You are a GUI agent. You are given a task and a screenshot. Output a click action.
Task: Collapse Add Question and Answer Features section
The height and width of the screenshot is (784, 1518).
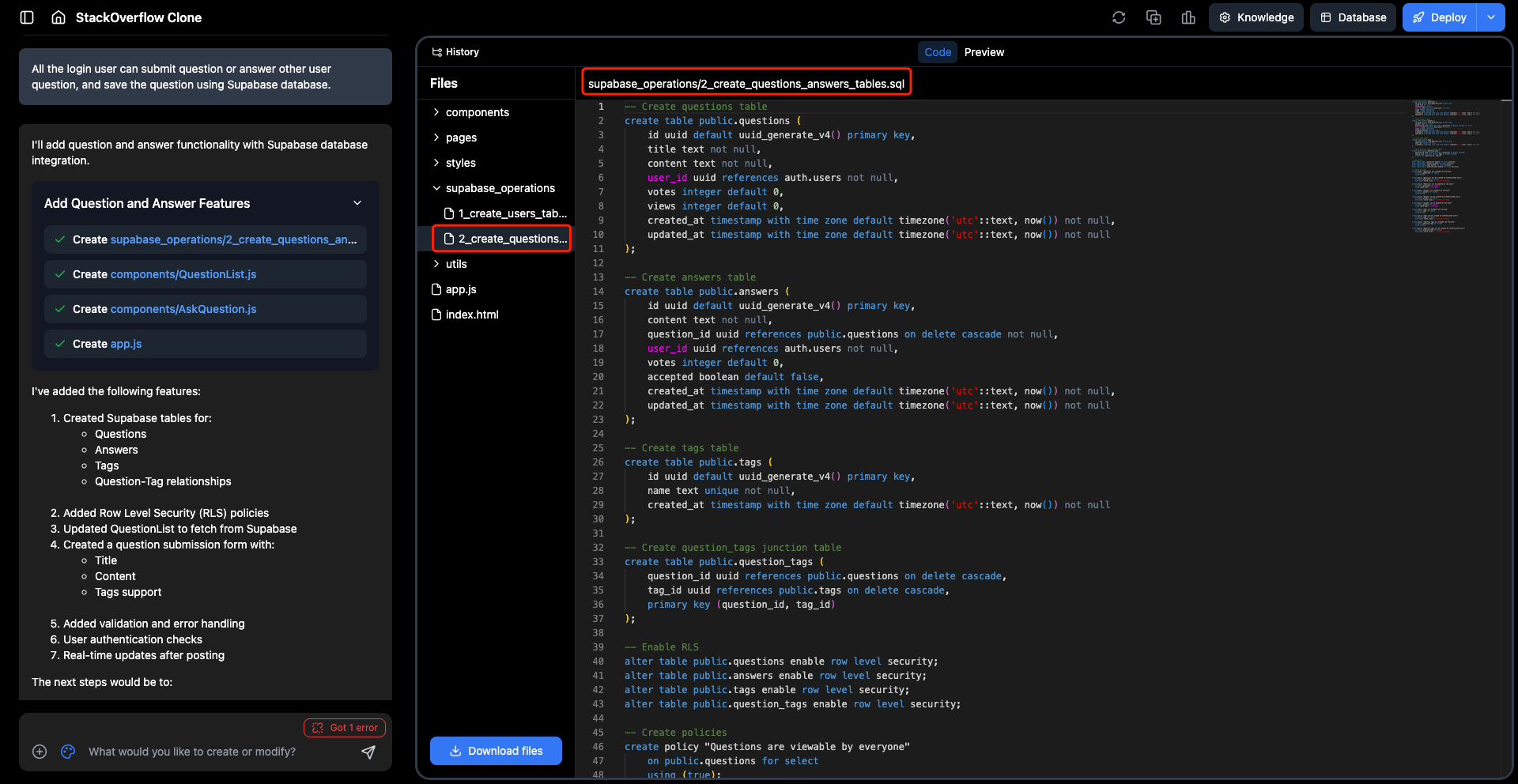(x=357, y=203)
